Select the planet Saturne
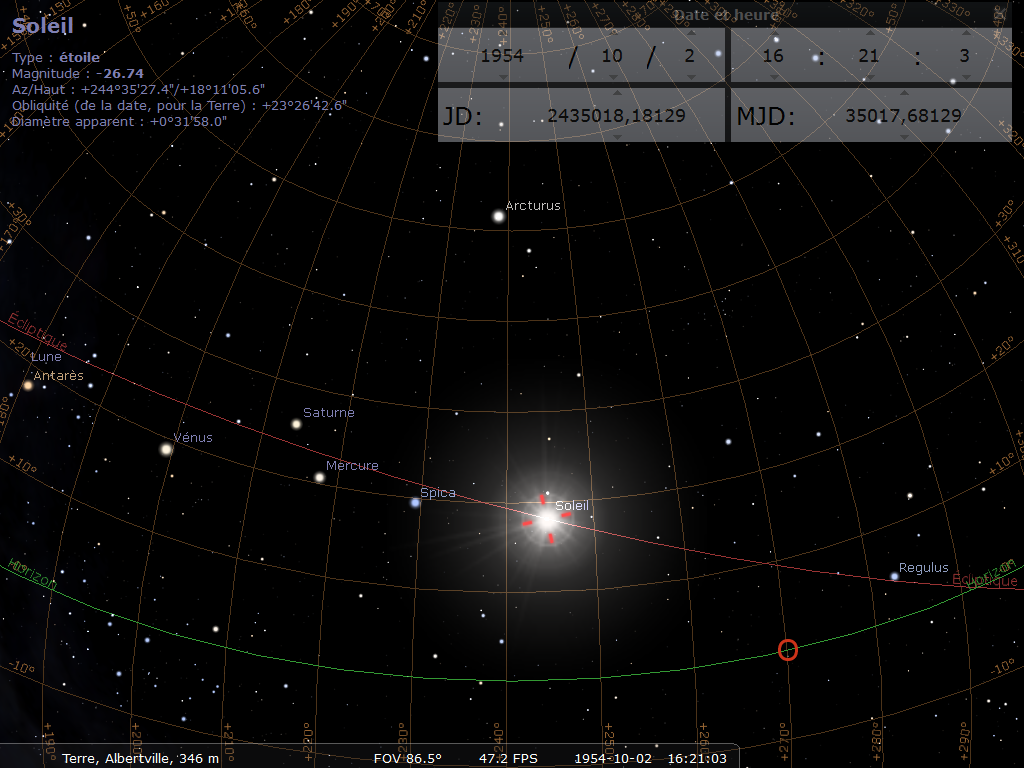Screen dimensions: 1024x768 (296, 424)
